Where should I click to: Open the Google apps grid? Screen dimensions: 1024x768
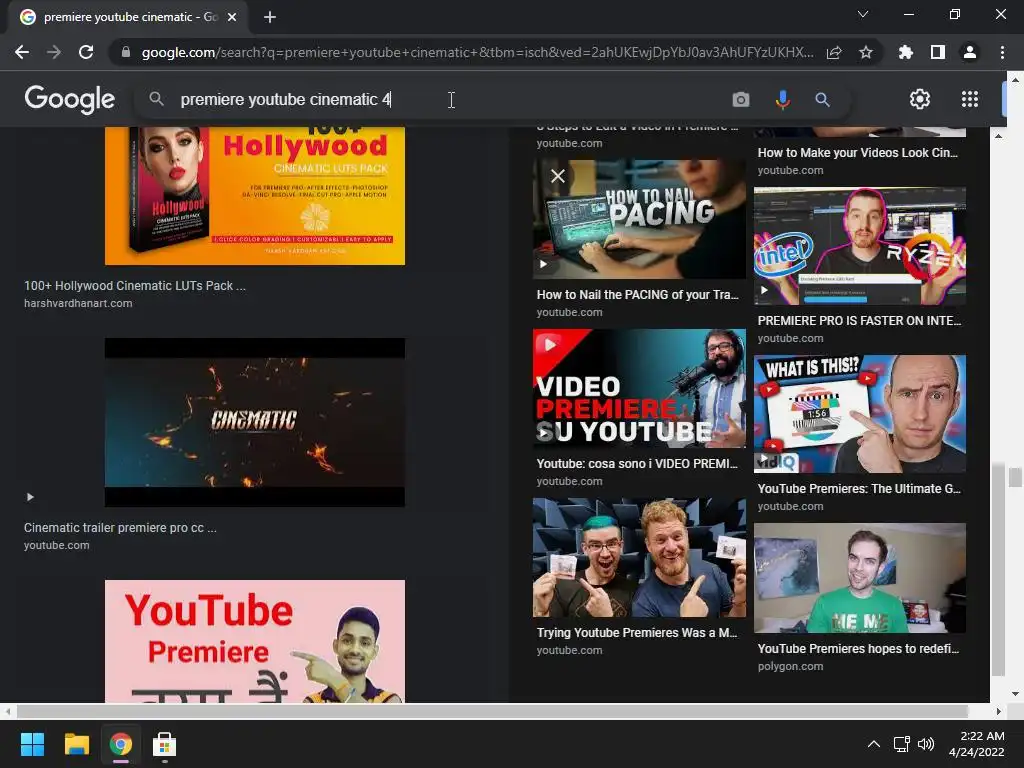pos(970,99)
